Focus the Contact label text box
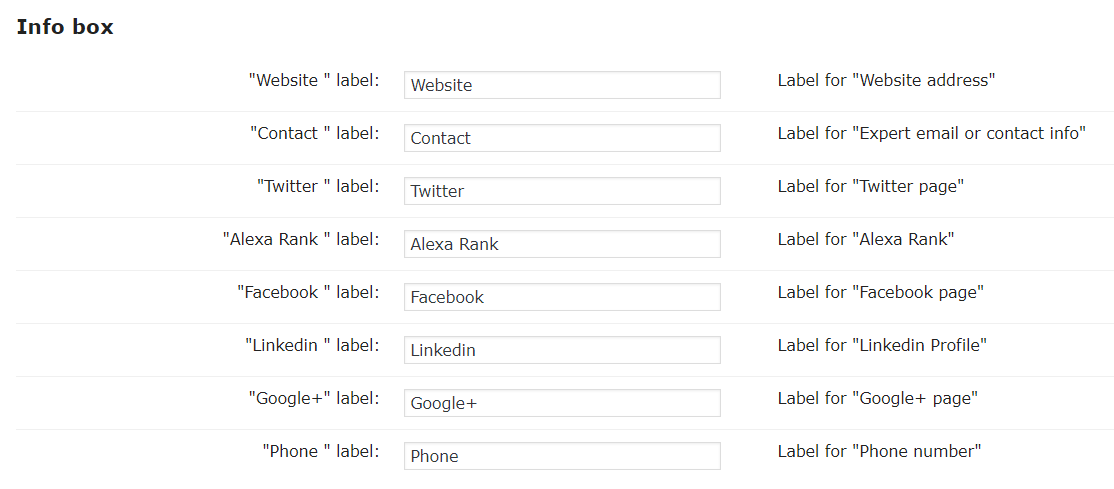This screenshot has height=489, width=1114. pyautogui.click(x=562, y=138)
